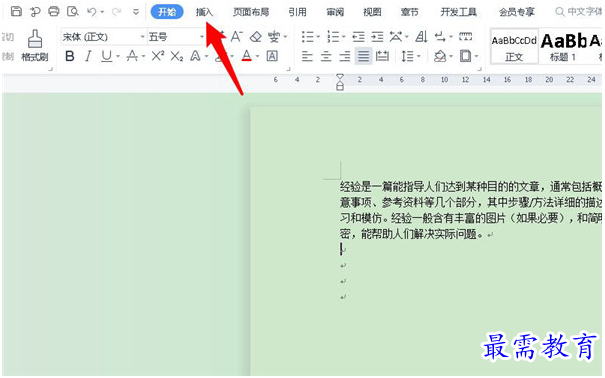Click the show/hide paragraph marks icon
Viewport: 605px width, 378px height.
point(440,37)
